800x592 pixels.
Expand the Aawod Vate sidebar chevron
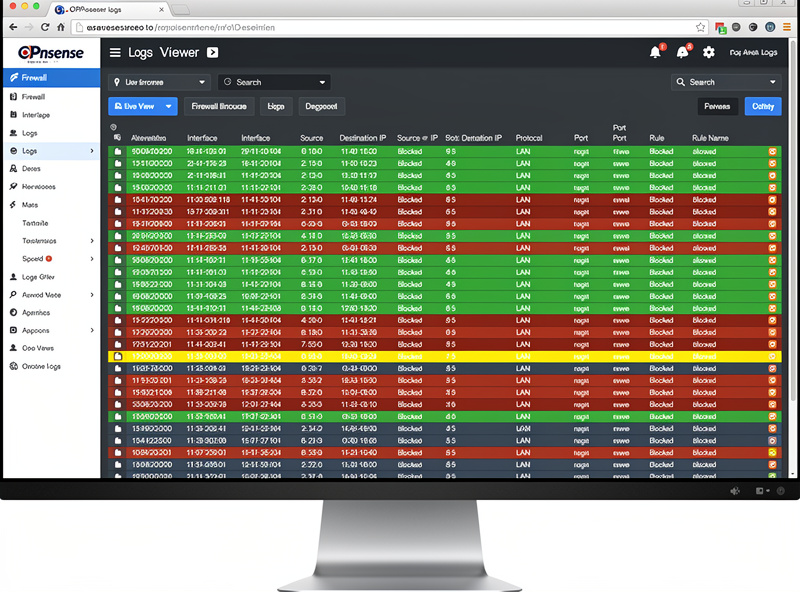[x=92, y=294]
